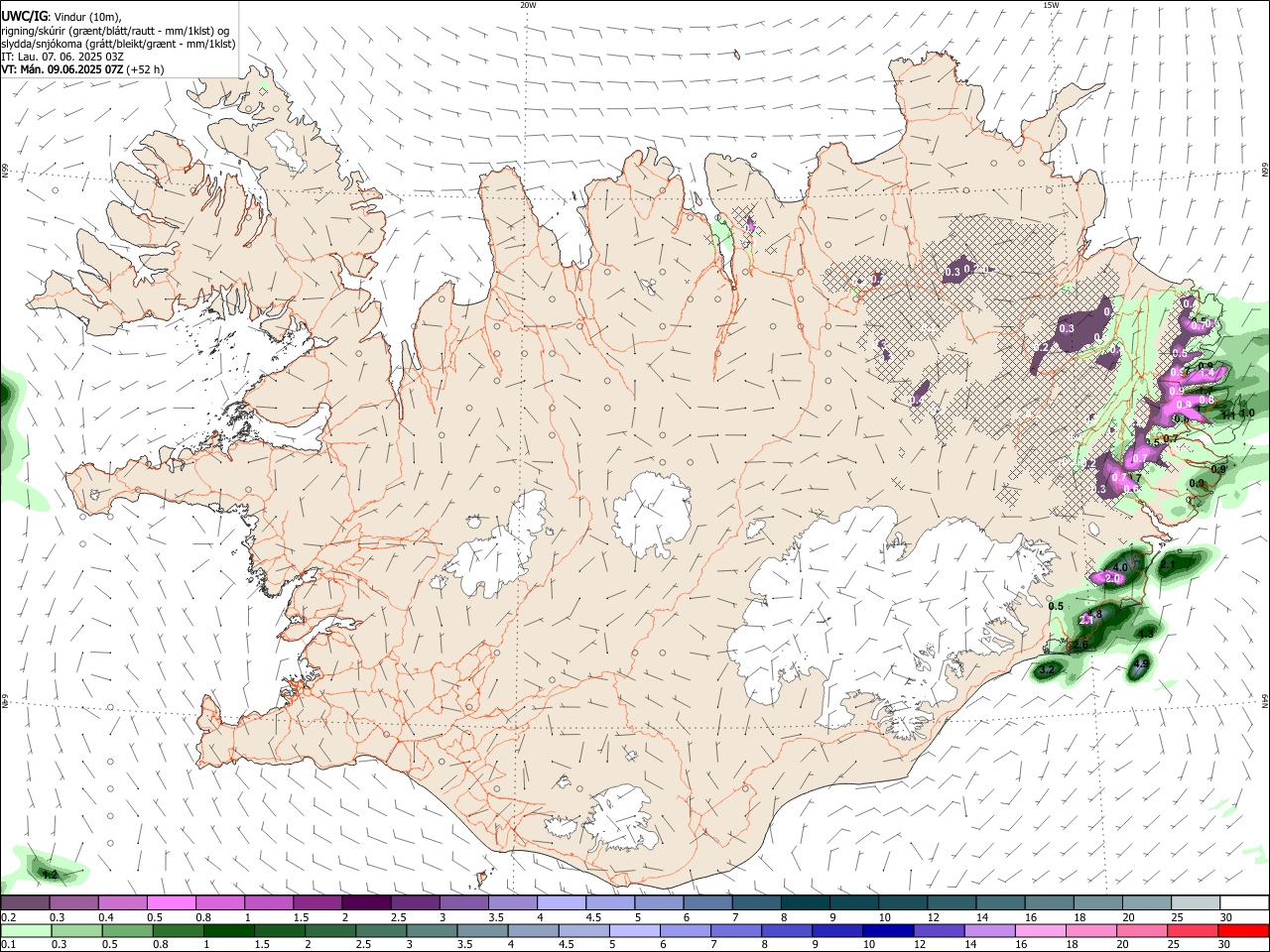
Task: Select the dark teal swatch between 9 and 10, upper scale
Action: pos(853,903)
